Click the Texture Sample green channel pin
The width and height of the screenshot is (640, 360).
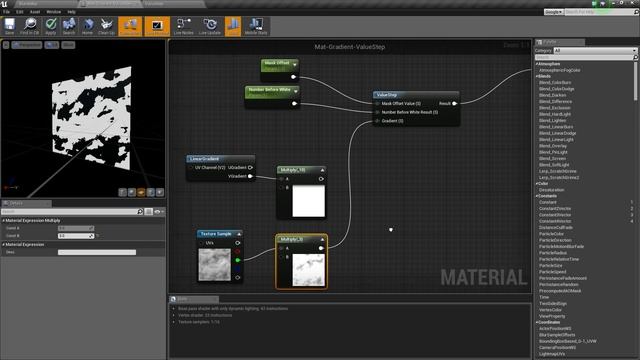pyautogui.click(x=238, y=260)
